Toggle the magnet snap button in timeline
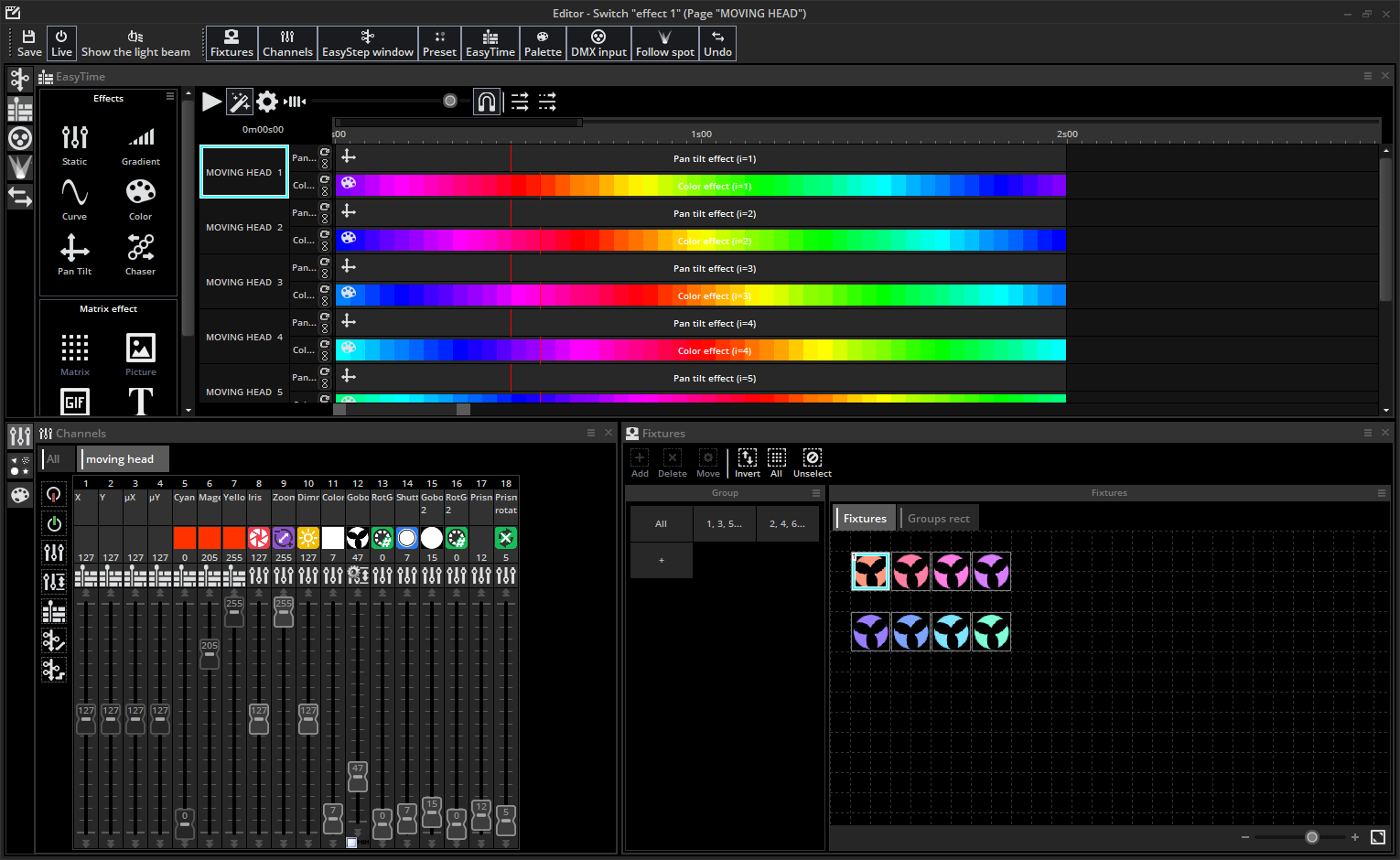 pos(487,102)
